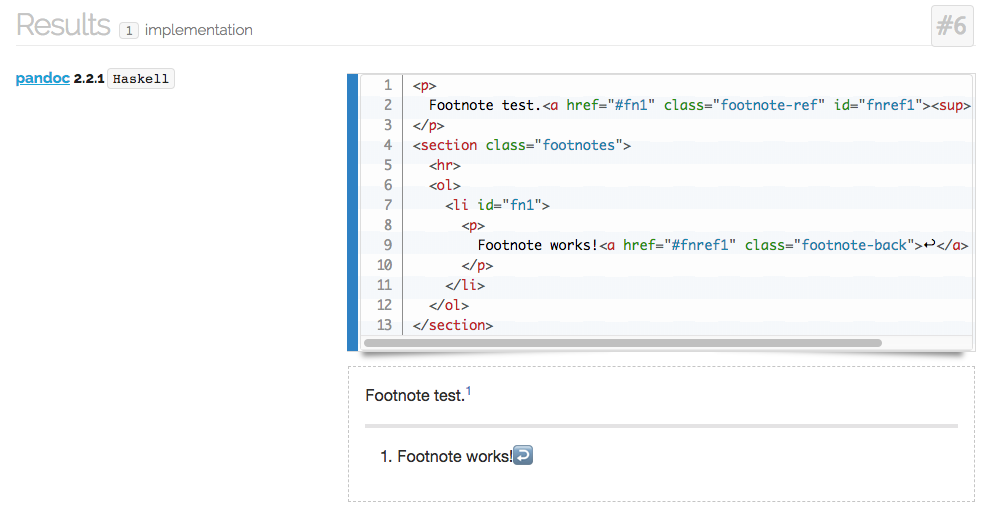Click the blue footnote return arrow icon
Image resolution: width=990 pixels, height=512 pixels.
tap(523, 456)
